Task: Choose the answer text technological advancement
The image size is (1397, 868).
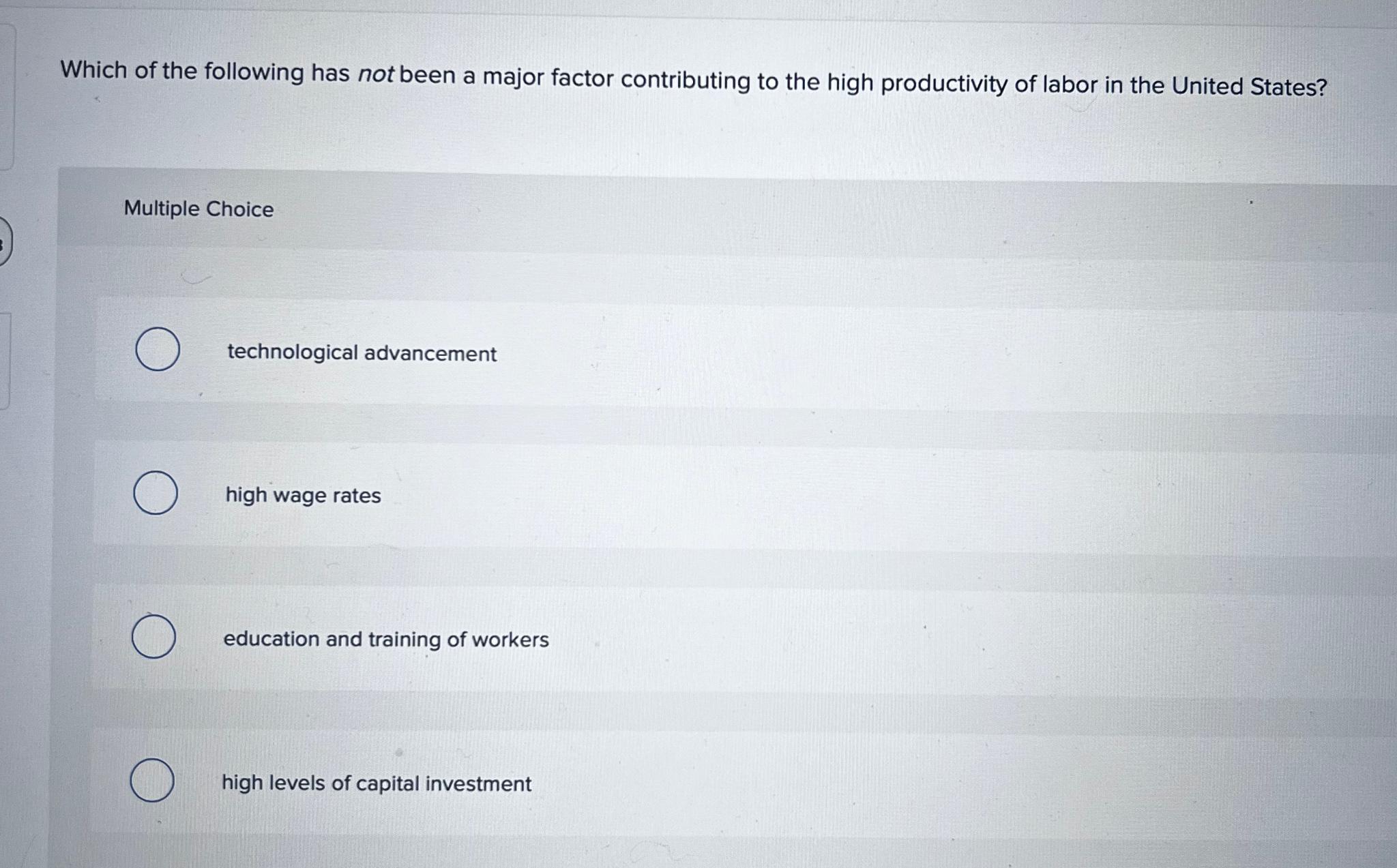Action: point(361,353)
